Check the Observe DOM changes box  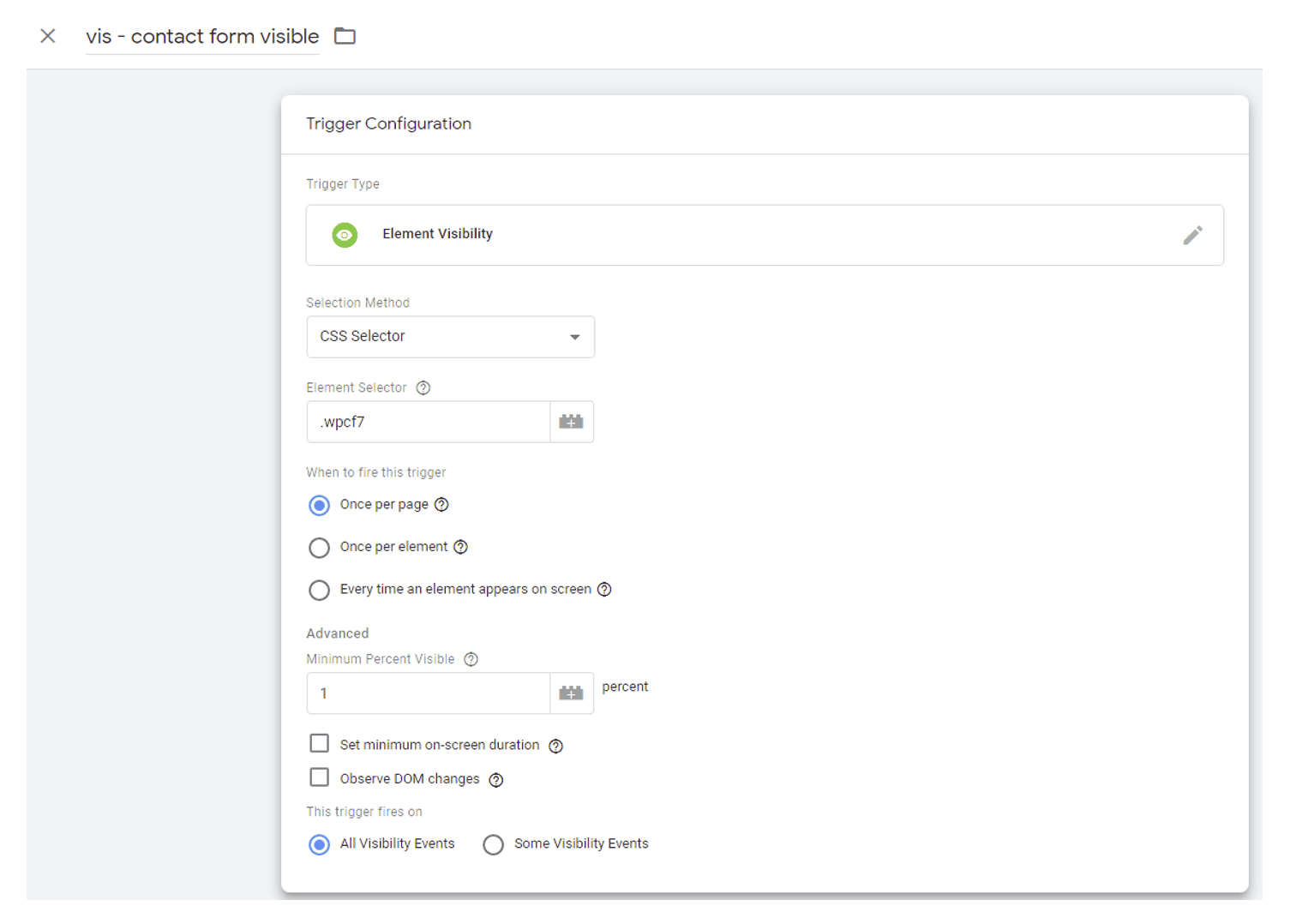pos(319,777)
